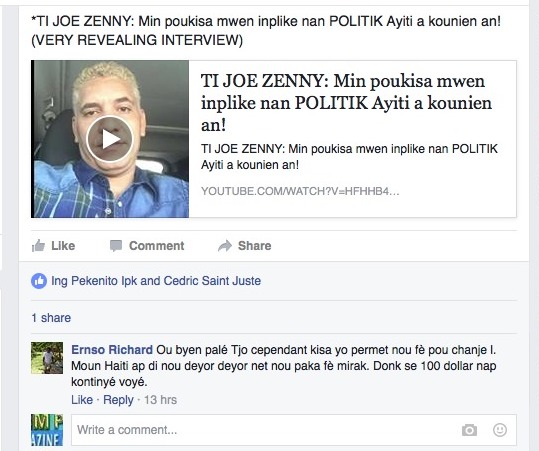This screenshot has width=539, height=451.
Task: Open Ernso Richard's profile picture
Action: click(x=47, y=358)
